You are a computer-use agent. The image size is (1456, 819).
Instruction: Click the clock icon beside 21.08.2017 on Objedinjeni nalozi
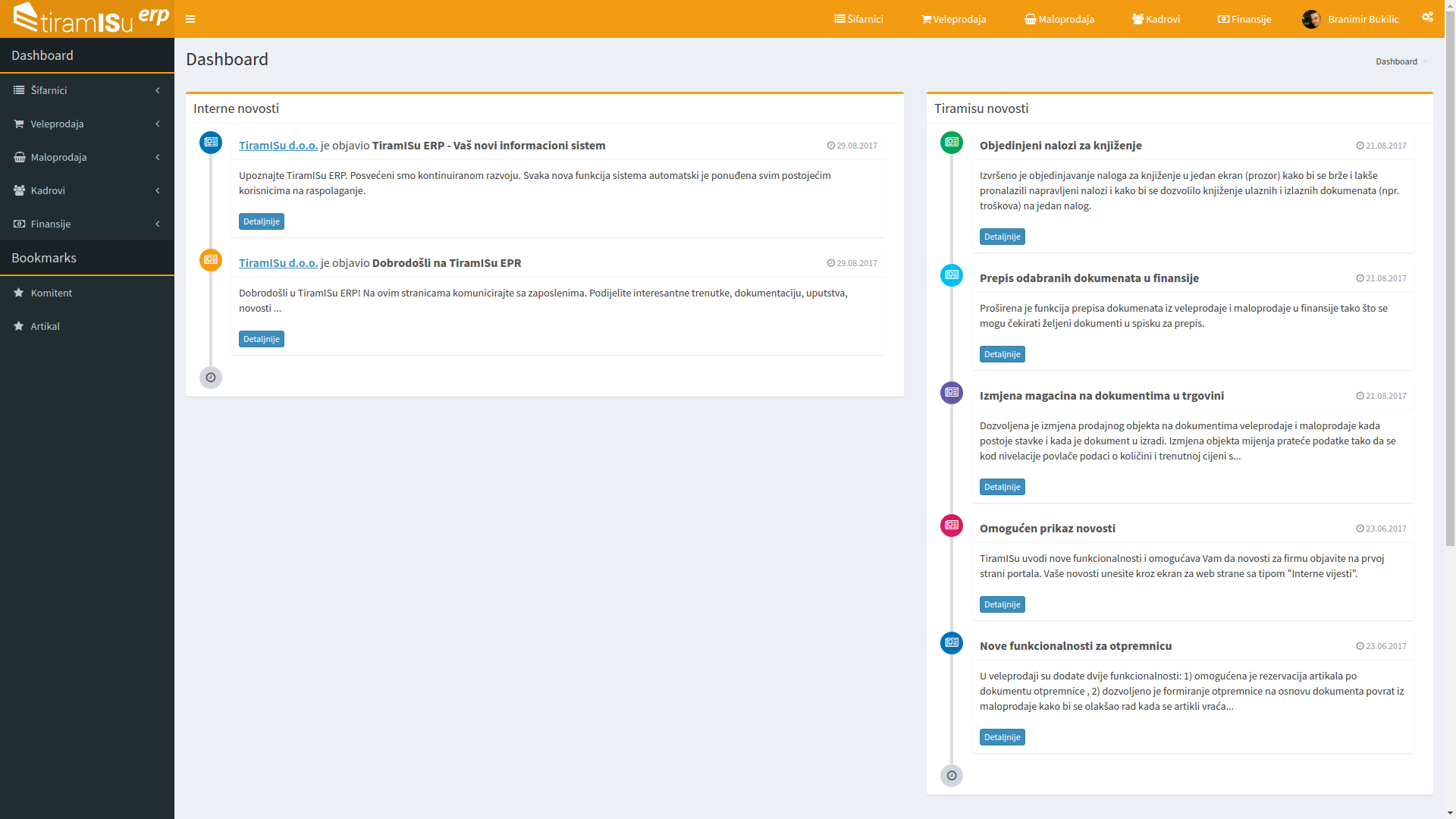[1360, 146]
